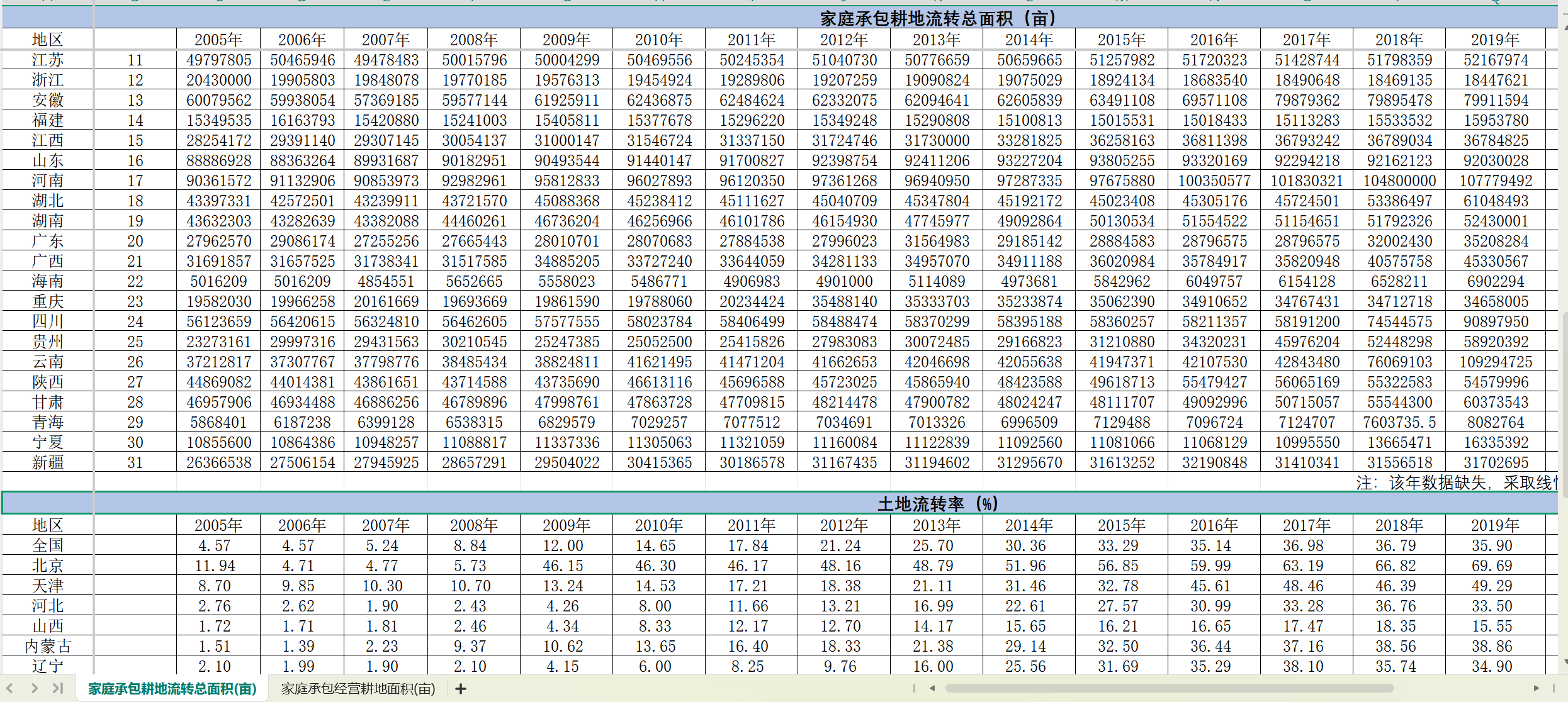This screenshot has height=702, width=1568.
Task: Add a new sheet with plus icon
Action: [x=461, y=689]
